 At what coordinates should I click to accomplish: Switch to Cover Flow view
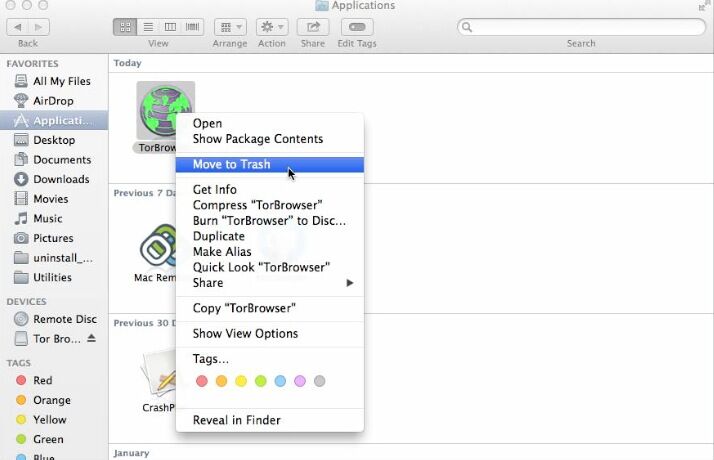[193, 27]
